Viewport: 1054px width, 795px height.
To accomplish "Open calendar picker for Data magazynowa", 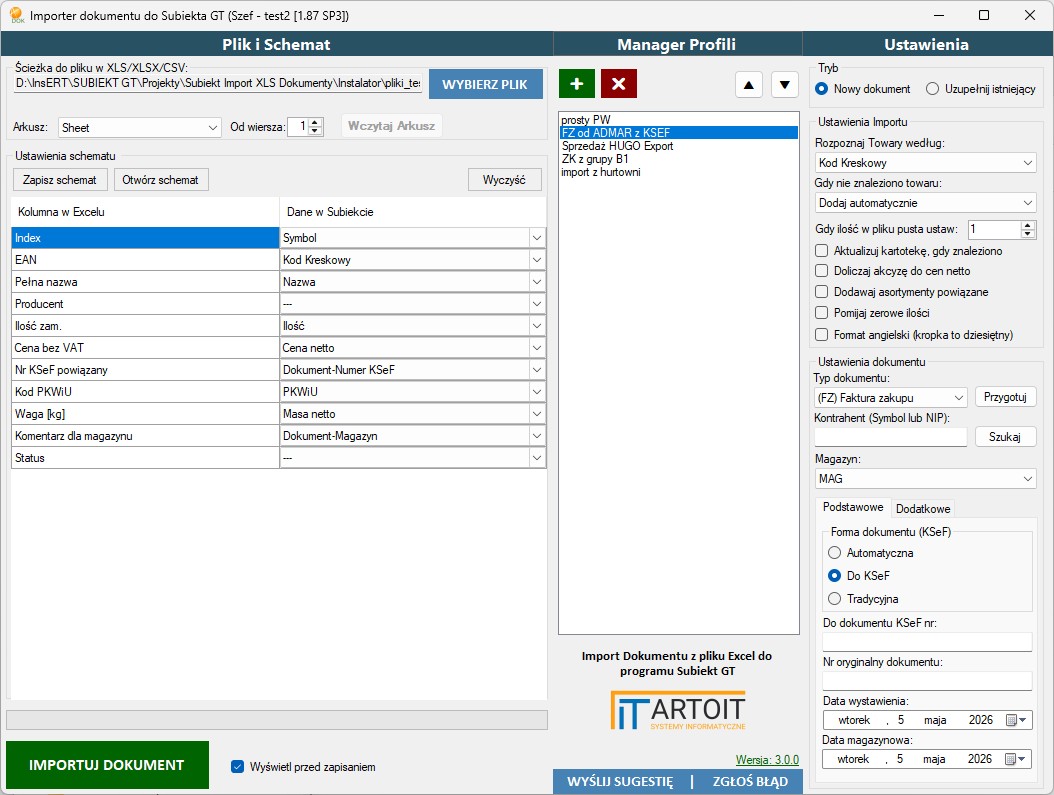I will click(x=1016, y=759).
